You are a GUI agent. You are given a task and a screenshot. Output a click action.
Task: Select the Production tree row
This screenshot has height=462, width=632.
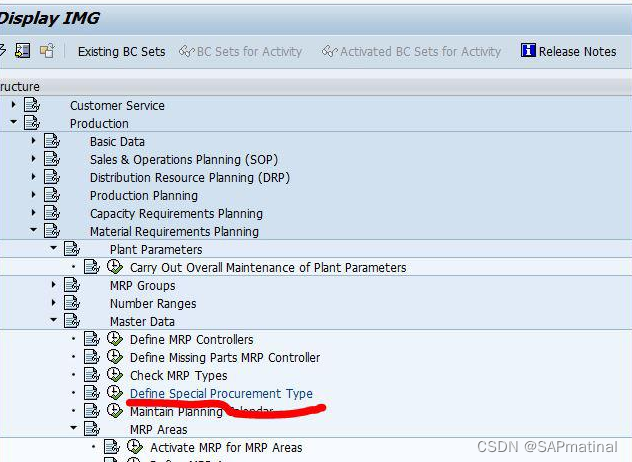coord(316,123)
